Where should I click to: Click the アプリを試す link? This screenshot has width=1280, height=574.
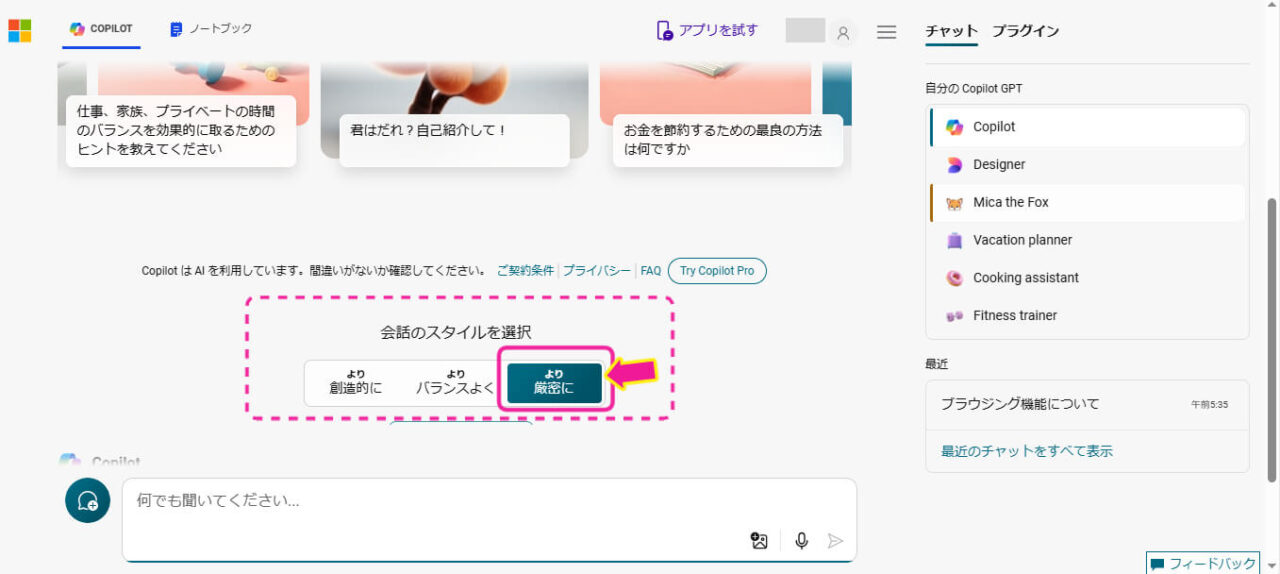pyautogui.click(x=707, y=30)
